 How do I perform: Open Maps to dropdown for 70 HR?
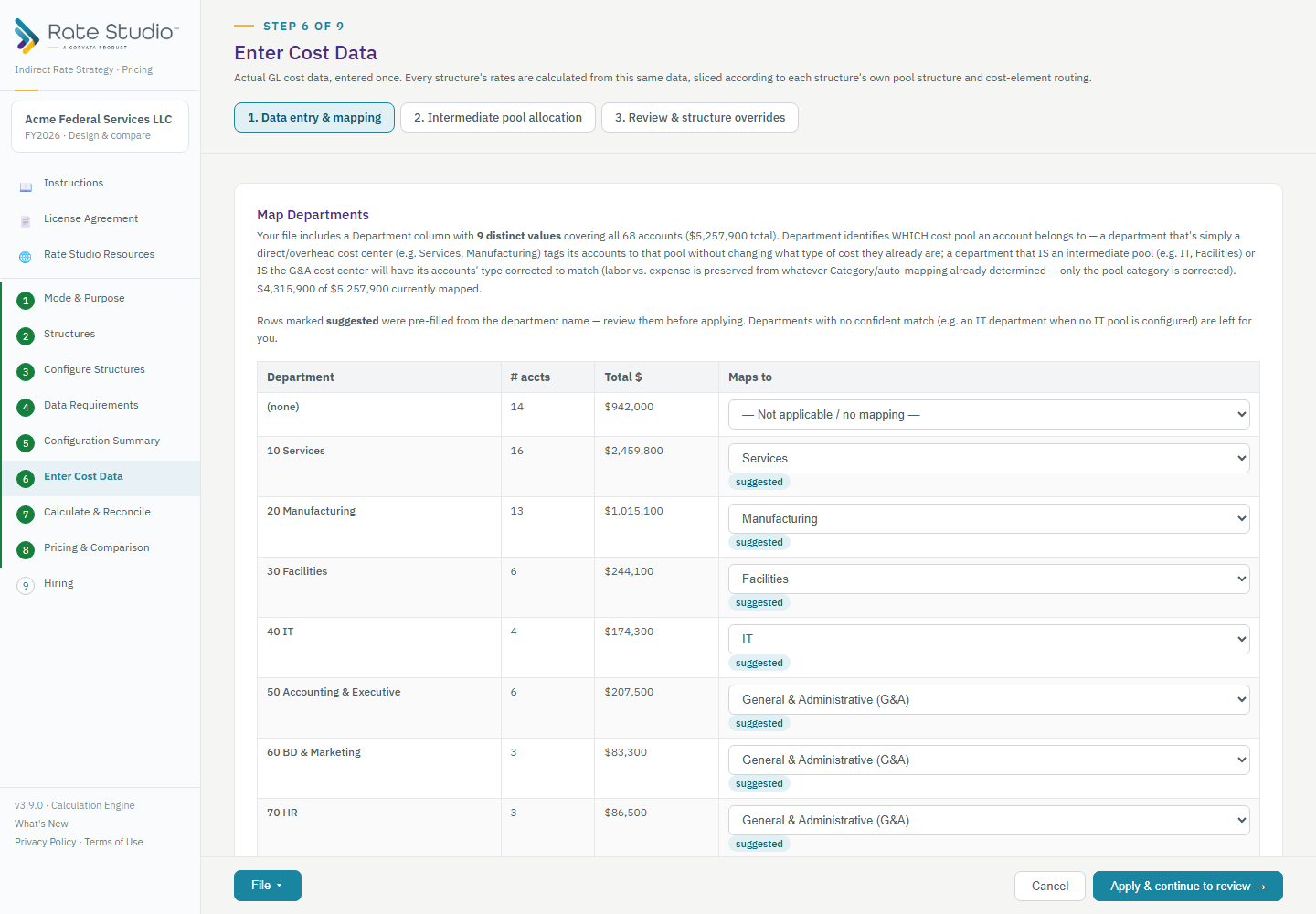click(x=989, y=821)
